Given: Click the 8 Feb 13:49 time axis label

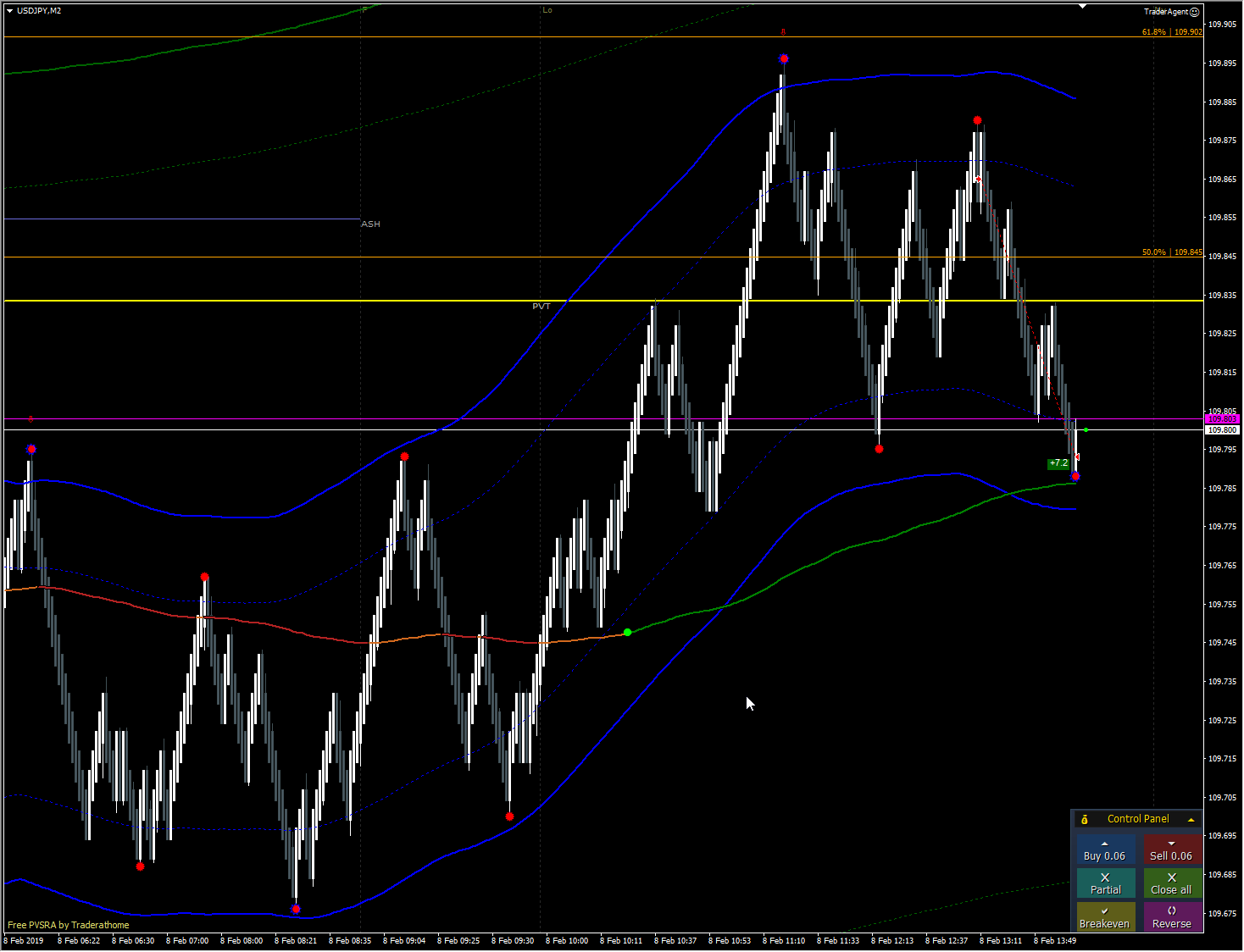Looking at the screenshot, I should (1055, 940).
